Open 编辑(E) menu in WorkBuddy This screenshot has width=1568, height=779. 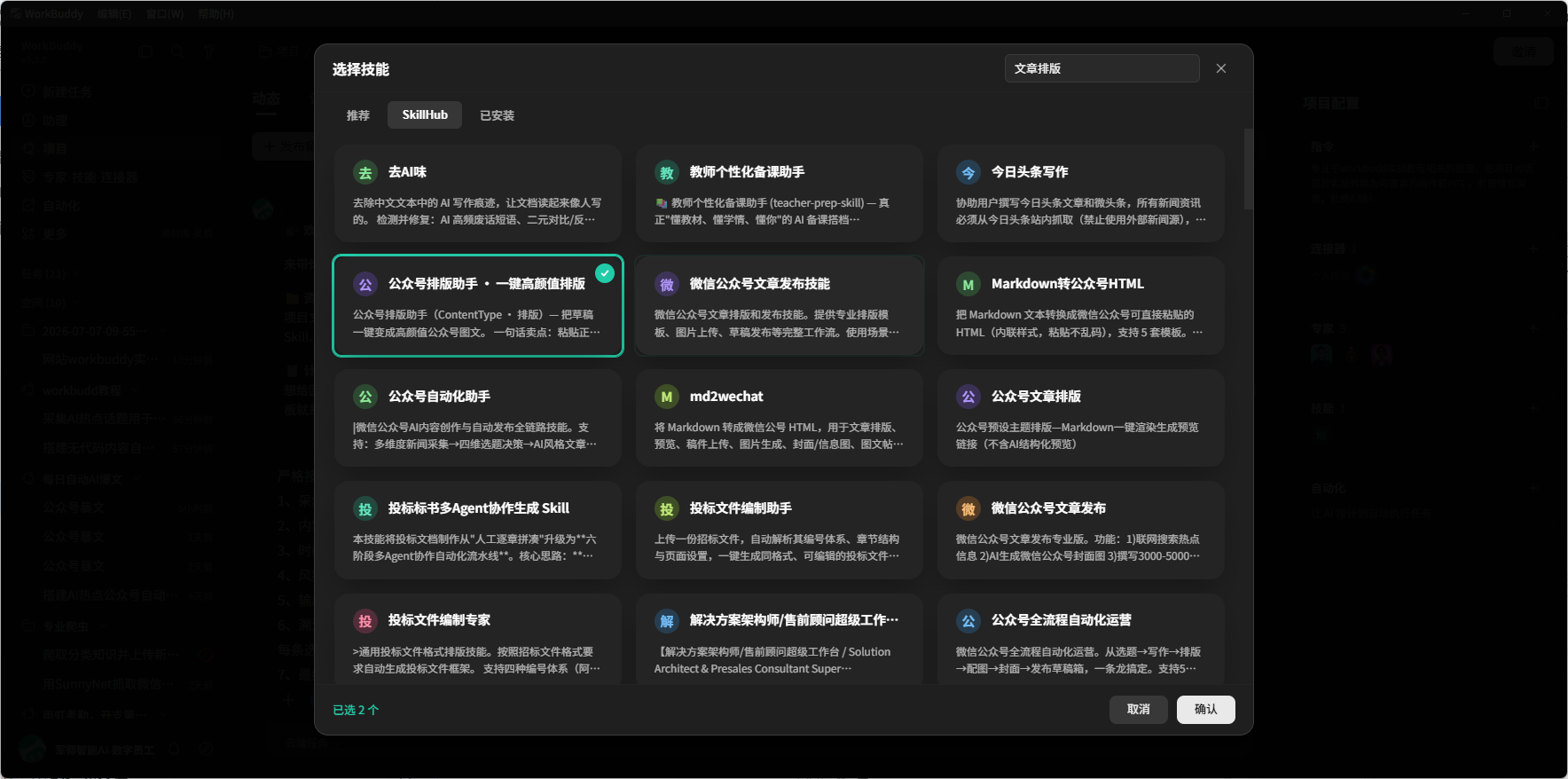pos(114,14)
